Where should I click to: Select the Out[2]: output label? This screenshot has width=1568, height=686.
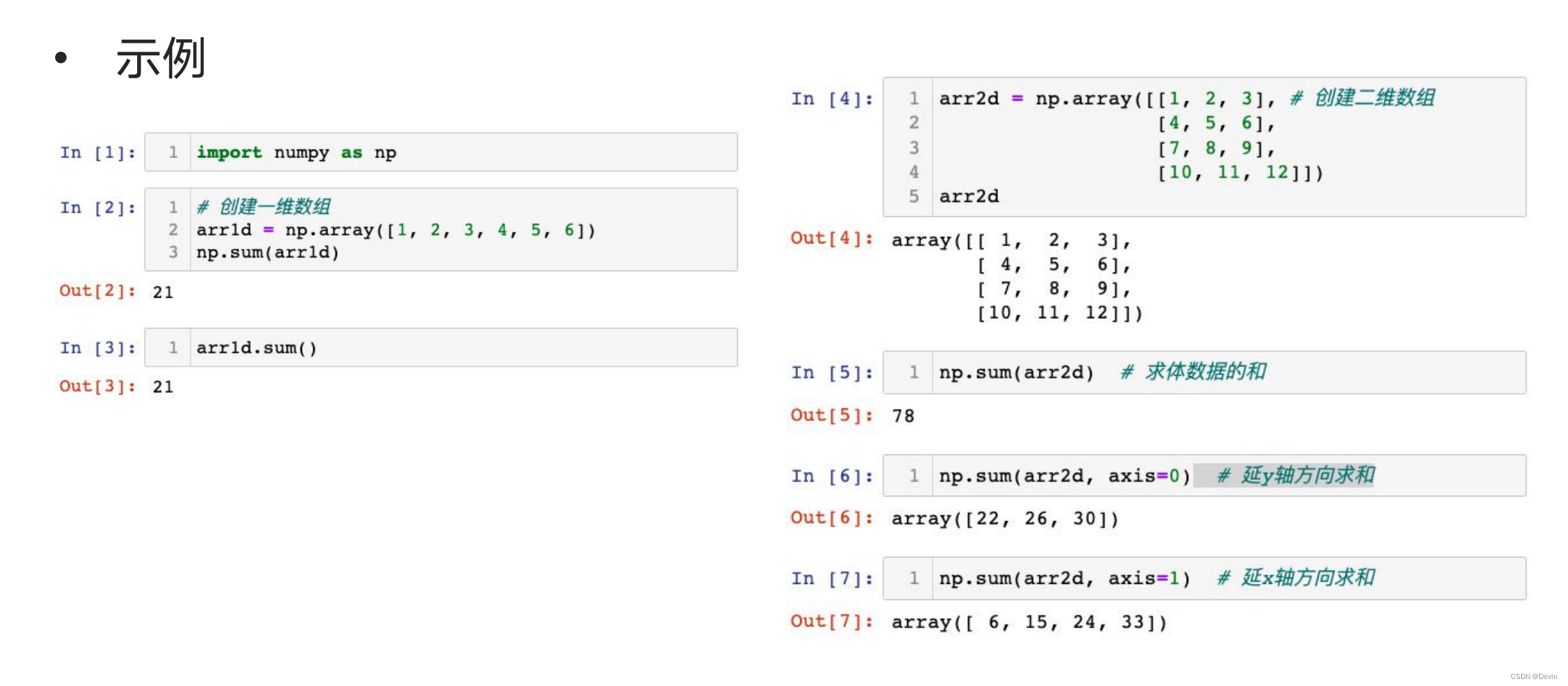(x=98, y=291)
